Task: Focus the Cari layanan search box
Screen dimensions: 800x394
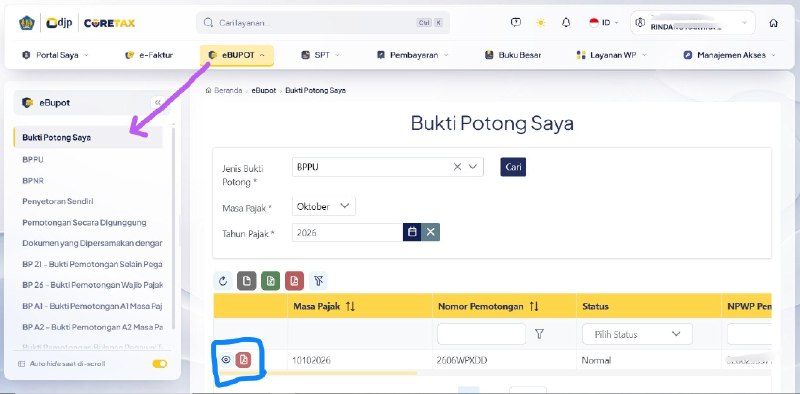Action: (x=323, y=23)
